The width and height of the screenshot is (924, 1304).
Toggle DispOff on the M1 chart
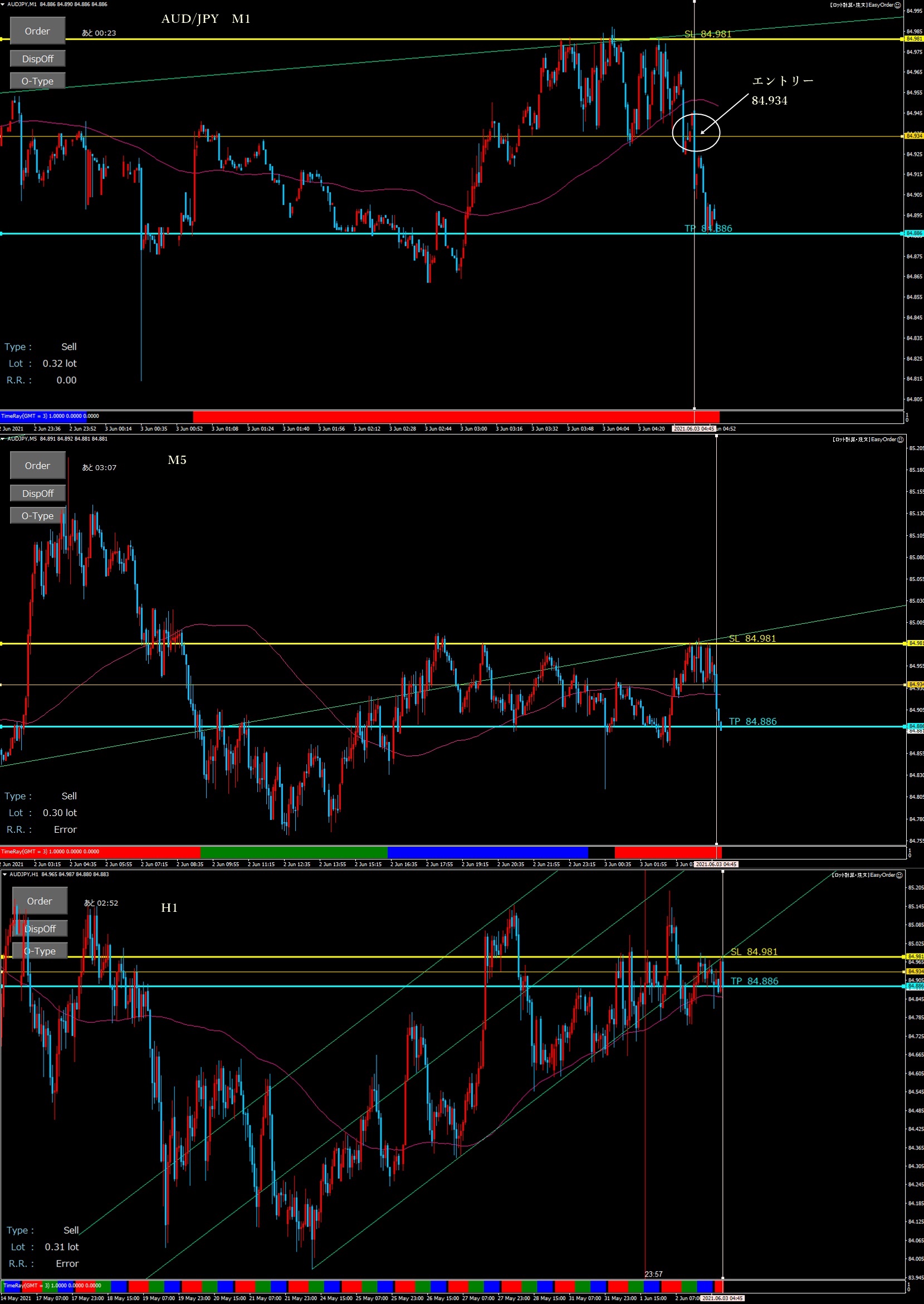click(x=37, y=59)
